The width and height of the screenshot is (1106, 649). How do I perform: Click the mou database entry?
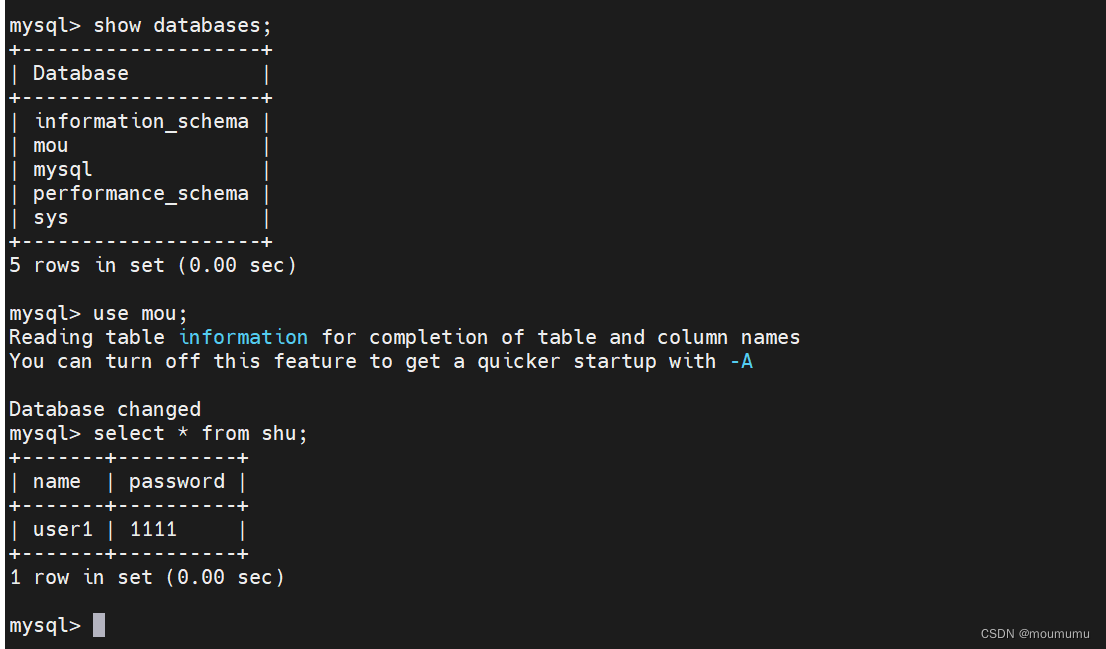click(x=51, y=145)
